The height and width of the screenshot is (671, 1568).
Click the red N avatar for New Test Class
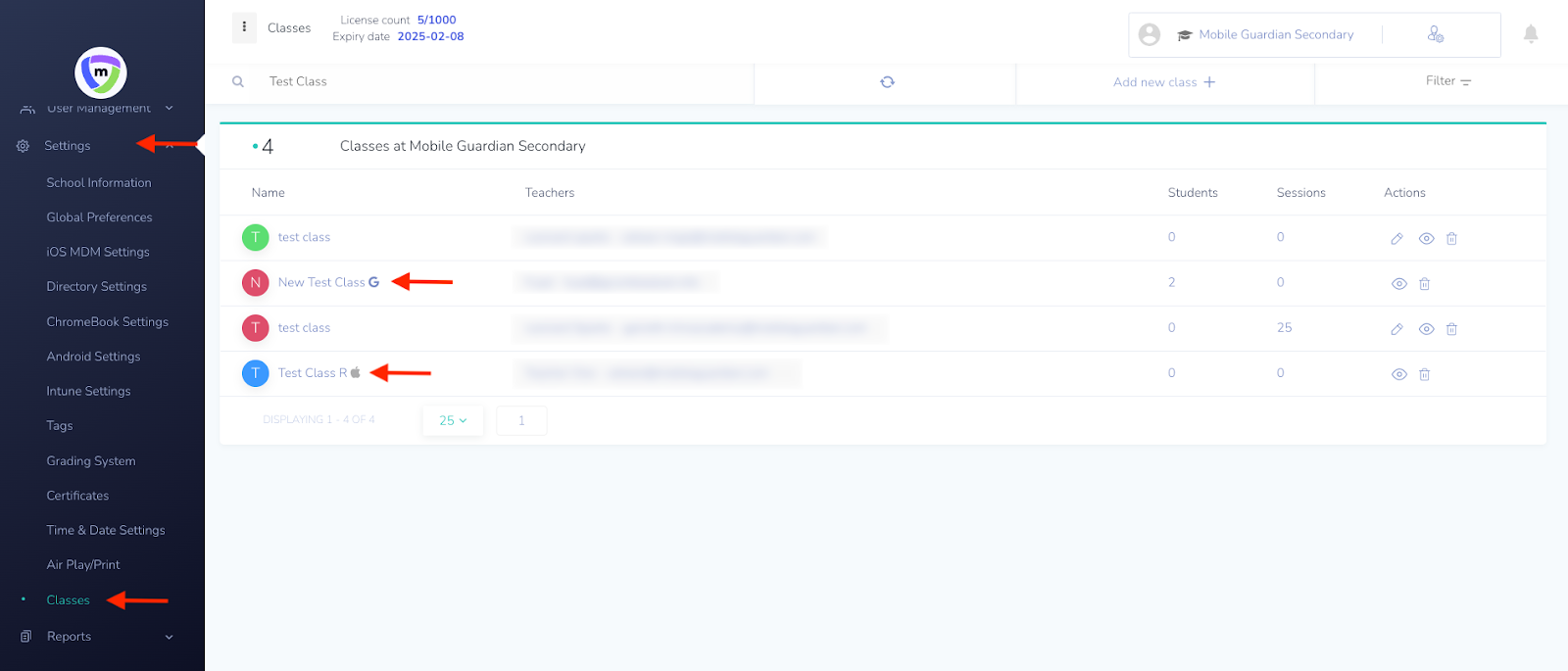[x=255, y=282]
